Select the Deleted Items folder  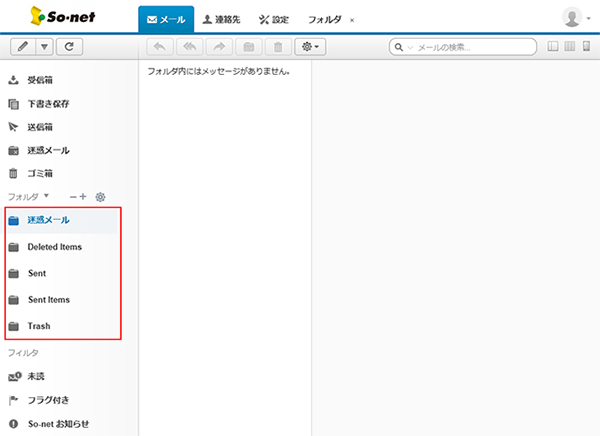[54, 246]
